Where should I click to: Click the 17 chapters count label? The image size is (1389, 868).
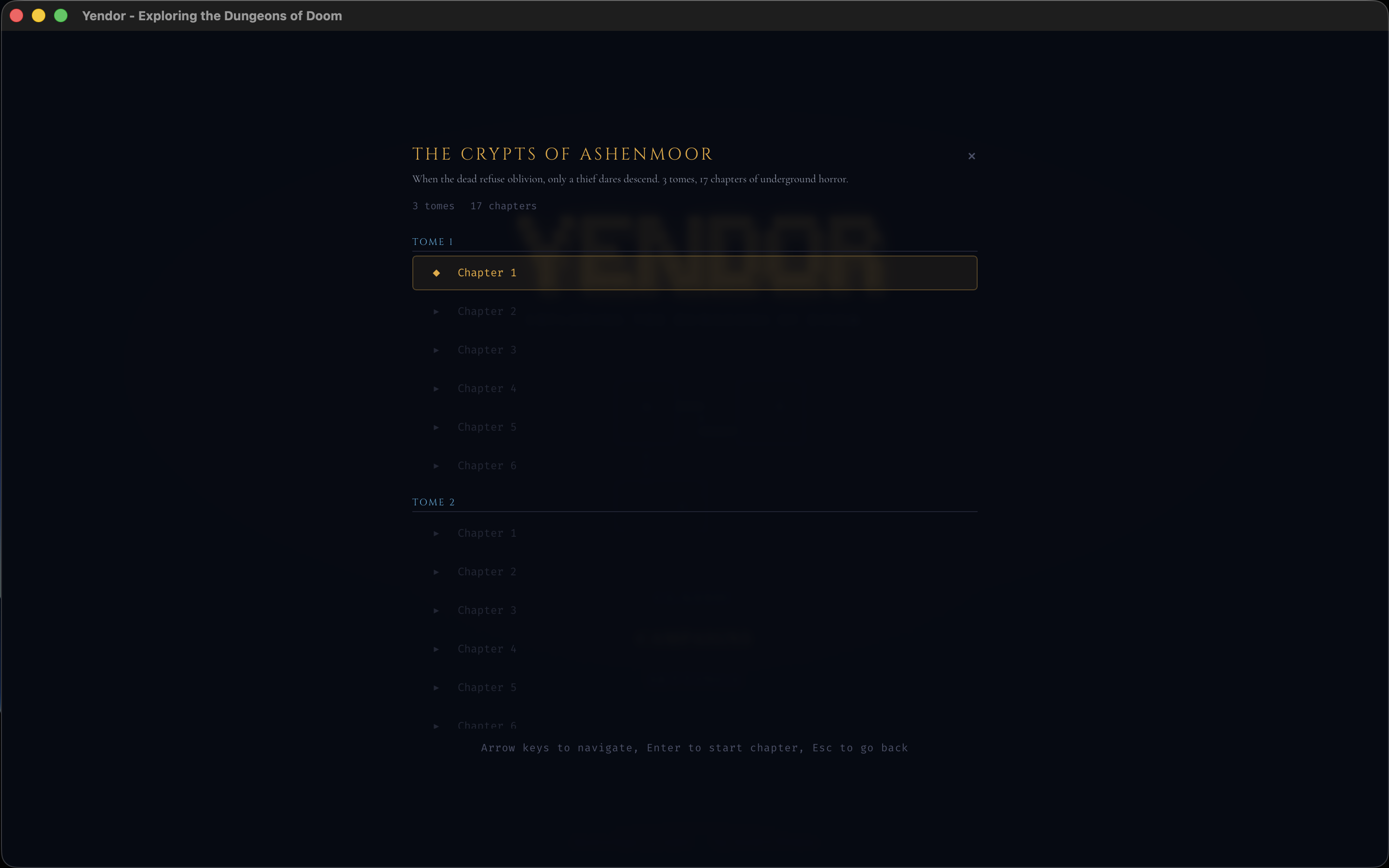(504, 206)
